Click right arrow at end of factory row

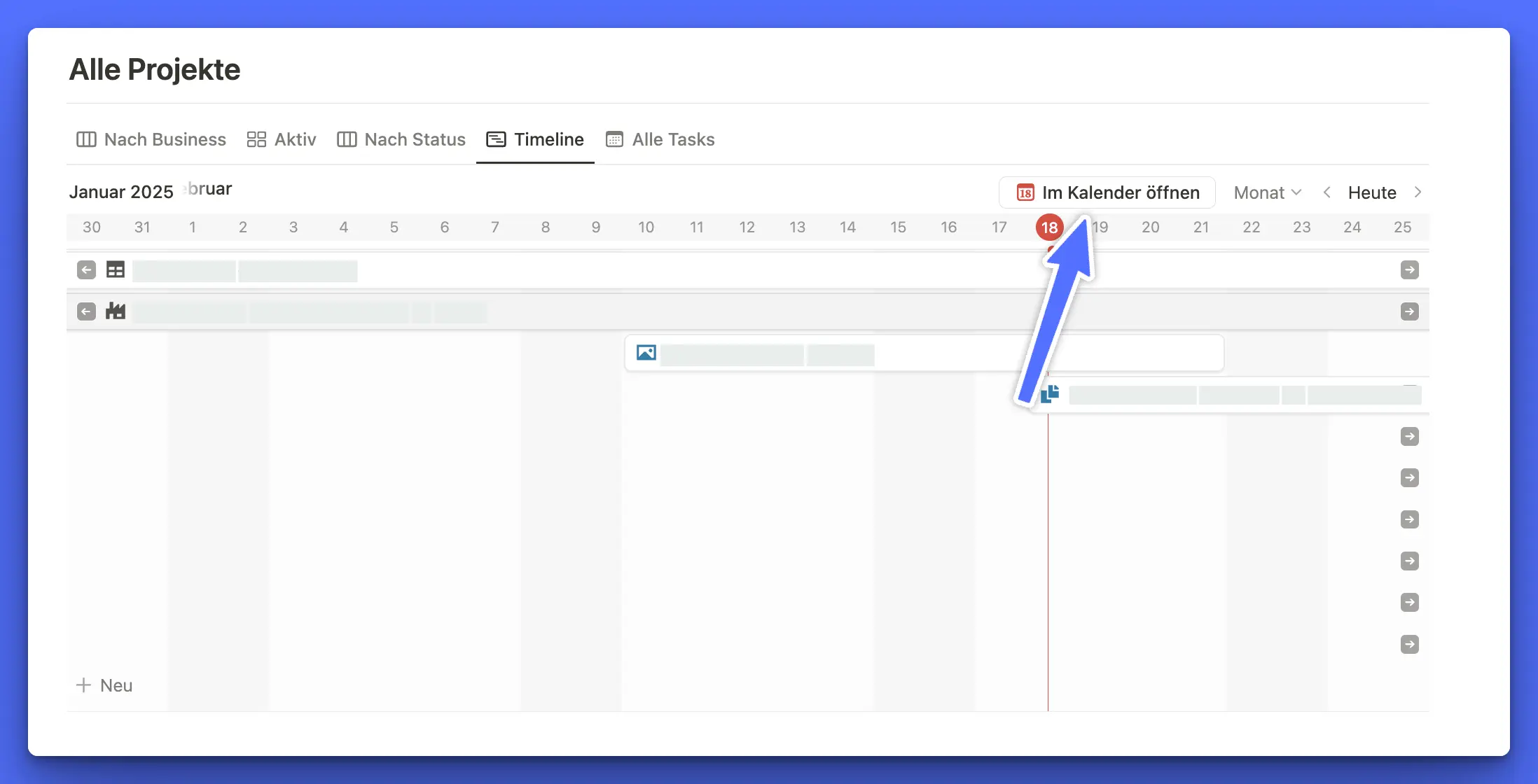[x=1409, y=311]
